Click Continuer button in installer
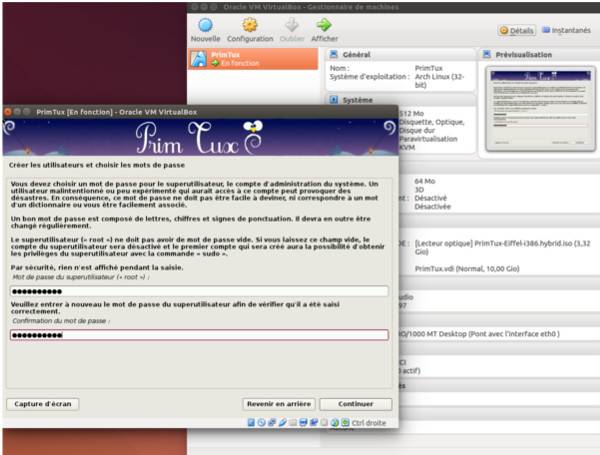 point(355,404)
